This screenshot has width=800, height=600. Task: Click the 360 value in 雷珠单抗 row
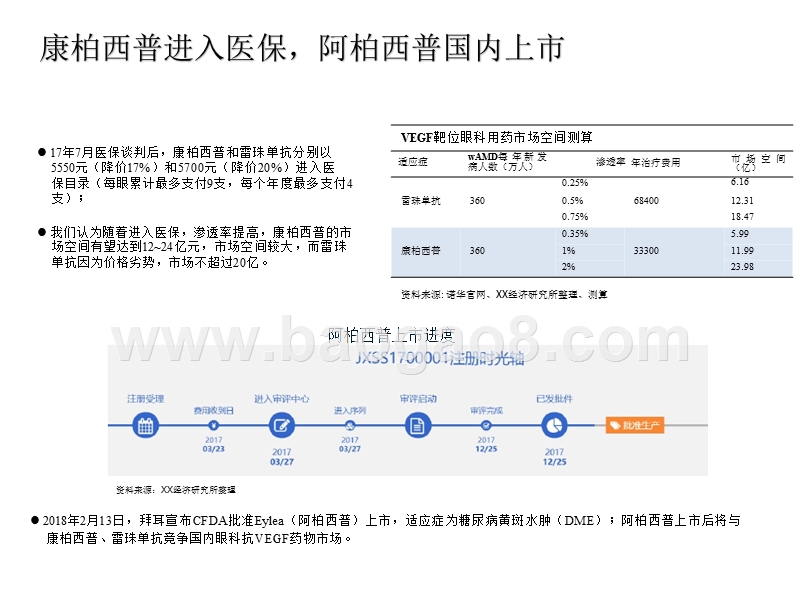477,201
